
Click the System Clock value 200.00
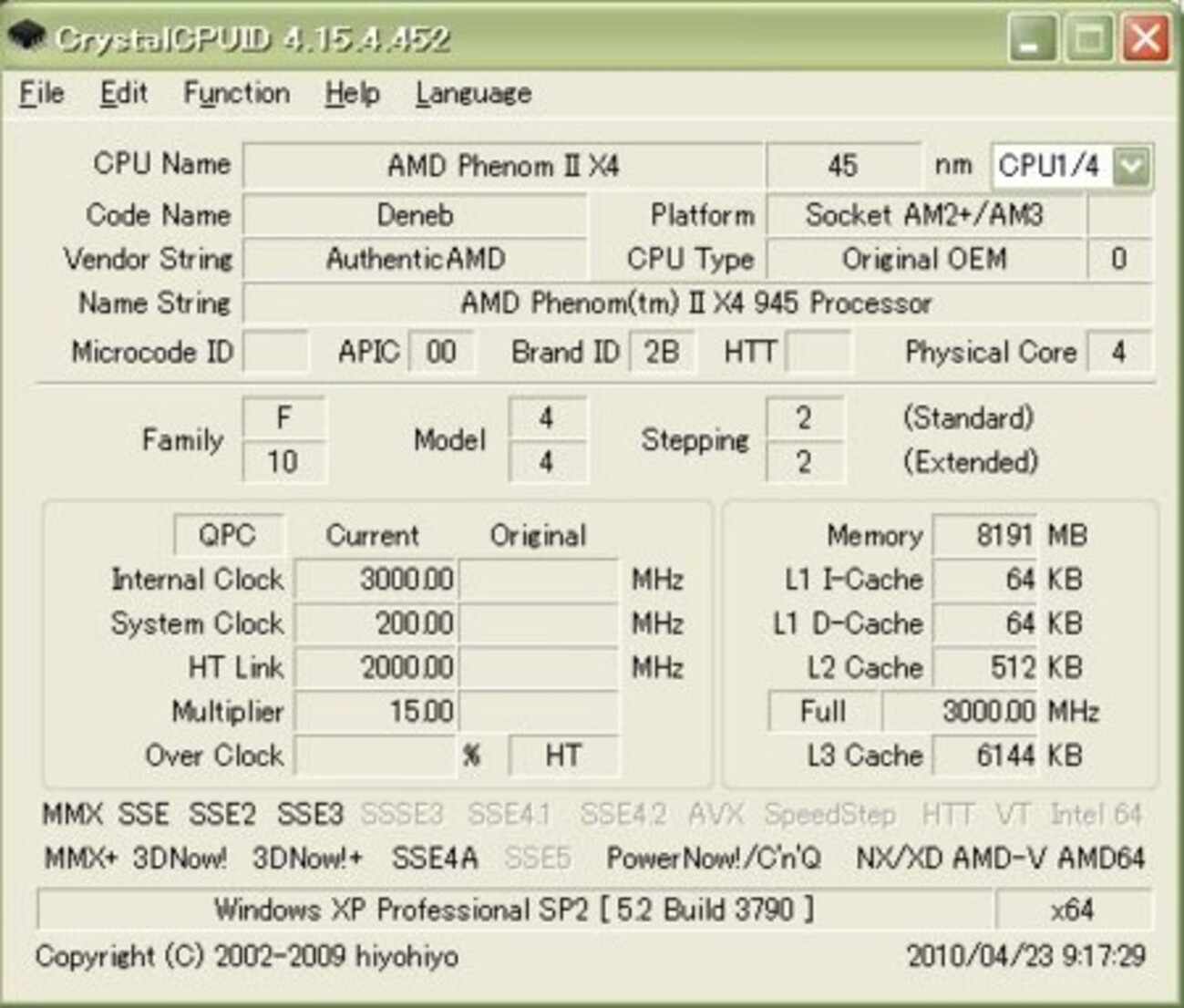pos(376,623)
